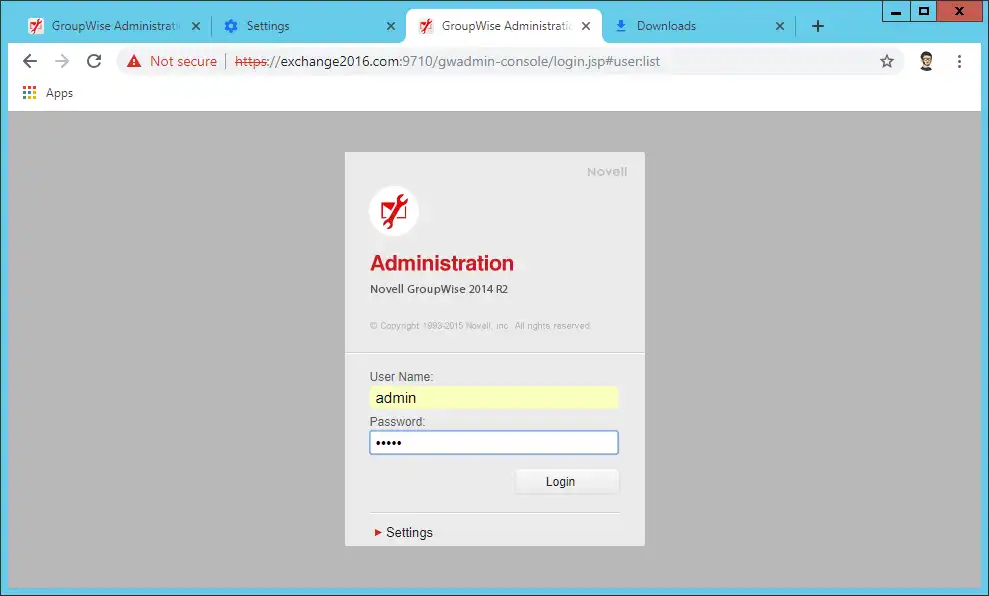Image resolution: width=989 pixels, height=596 pixels.
Task: Open the Chrome three-dot menu
Action: 959,61
